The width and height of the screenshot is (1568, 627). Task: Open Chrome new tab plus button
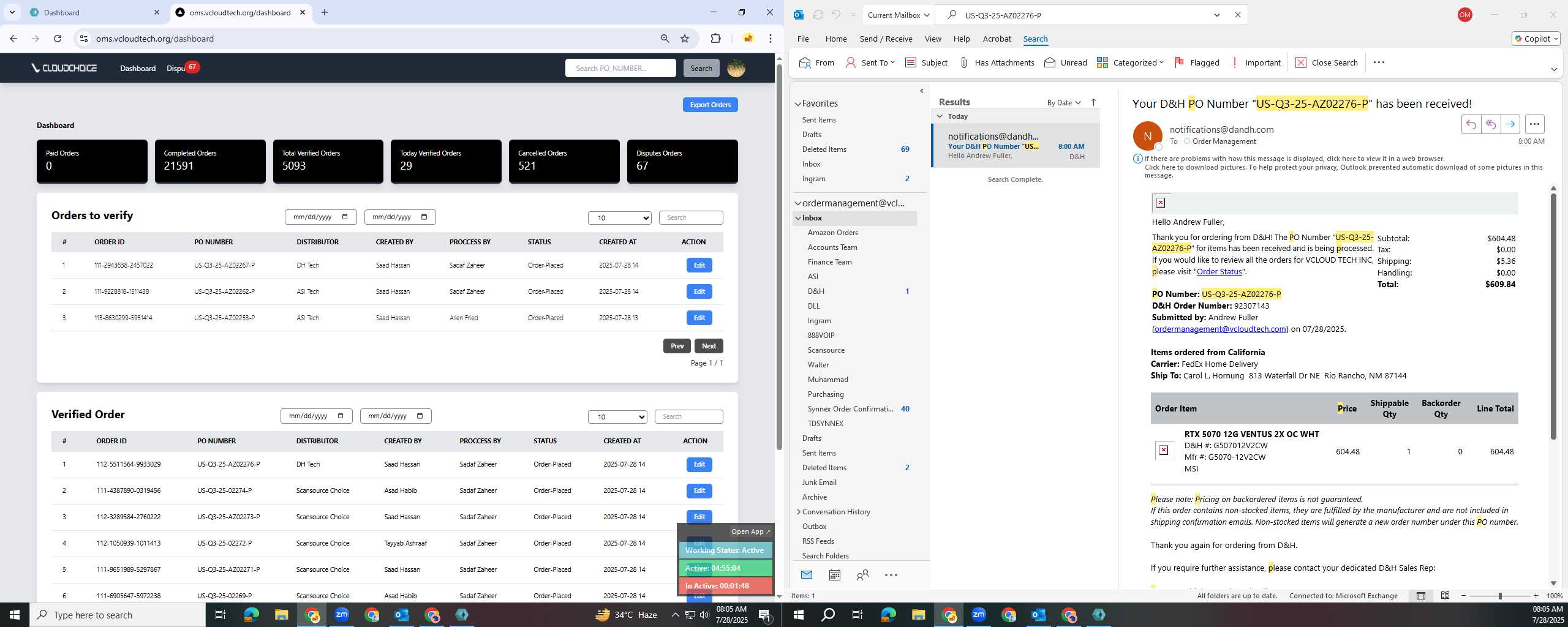point(325,12)
